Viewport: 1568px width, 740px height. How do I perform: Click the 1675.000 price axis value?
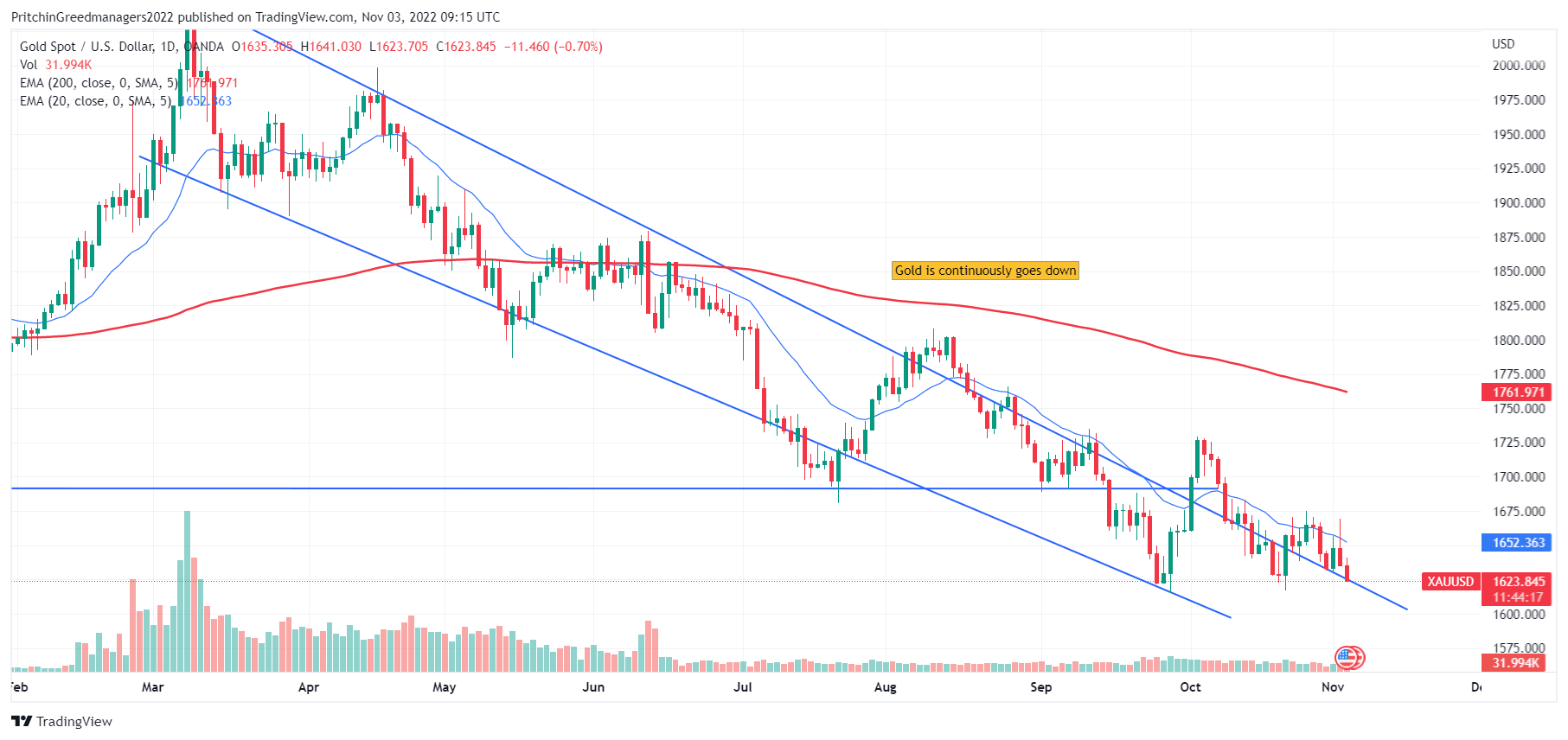(1519, 512)
